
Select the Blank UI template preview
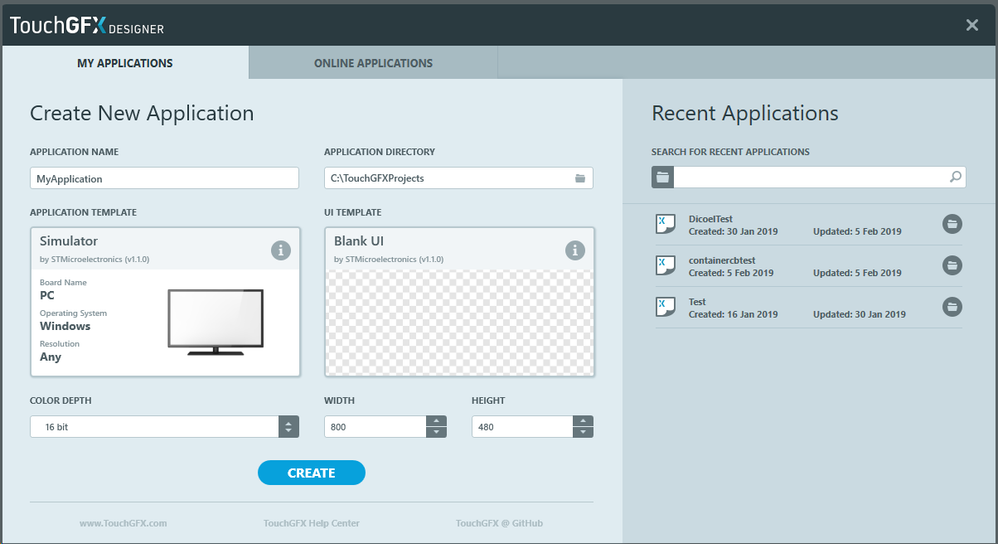click(x=460, y=323)
